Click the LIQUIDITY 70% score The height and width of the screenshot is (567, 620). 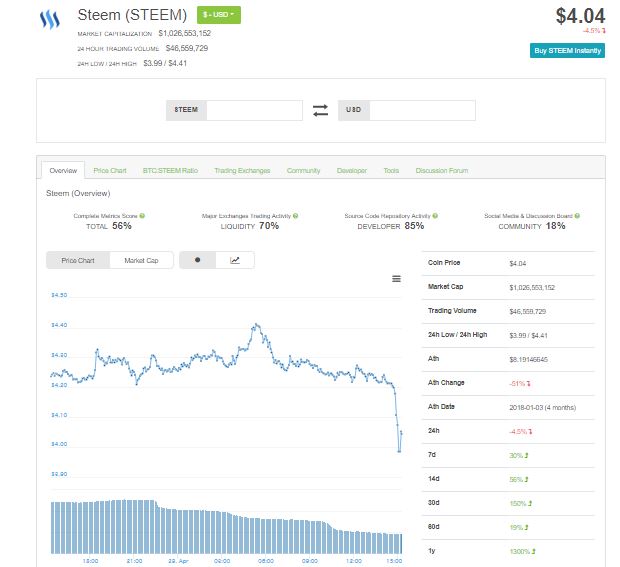250,226
